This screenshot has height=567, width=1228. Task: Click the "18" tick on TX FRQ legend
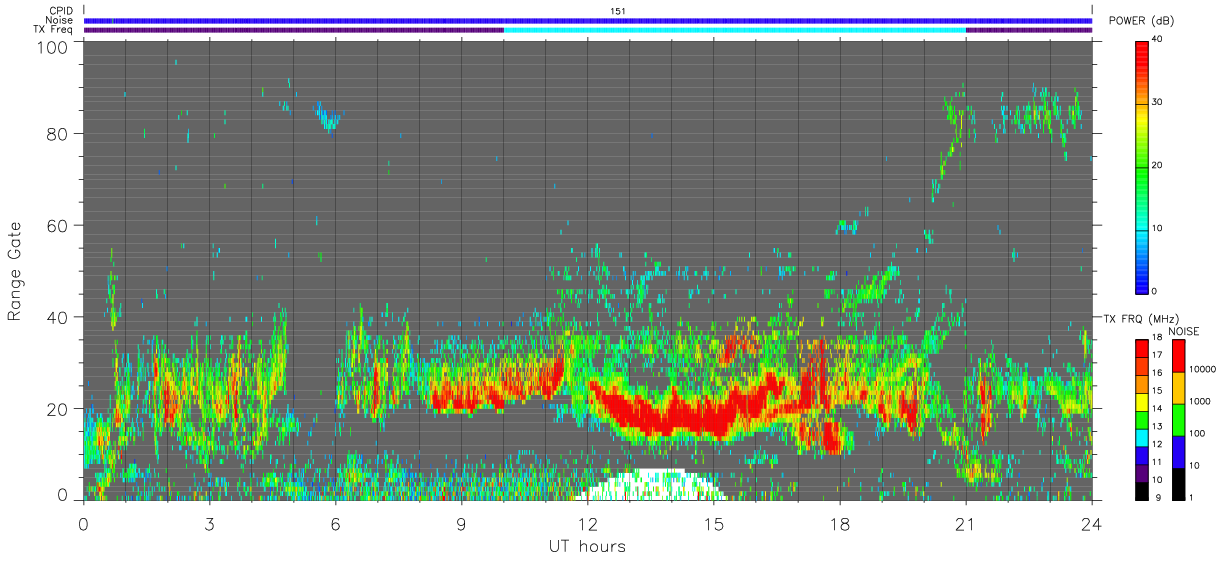[x=1157, y=339]
